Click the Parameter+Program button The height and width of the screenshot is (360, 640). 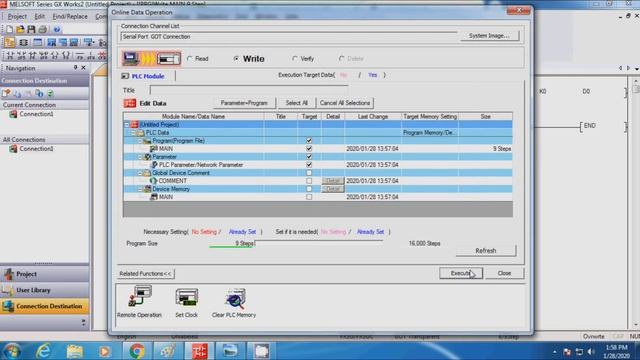coord(244,103)
